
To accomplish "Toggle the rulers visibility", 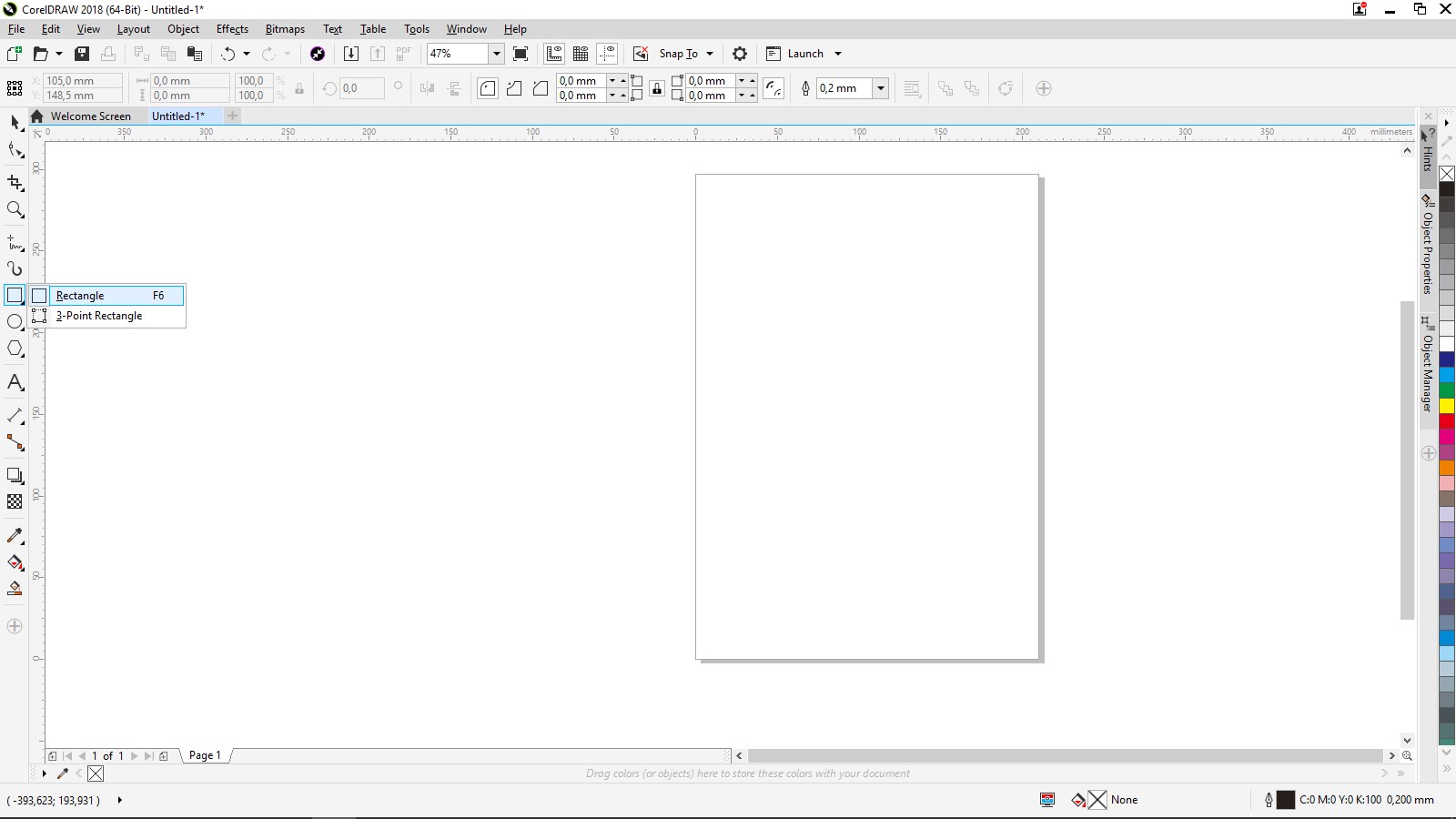I will 554,54.
